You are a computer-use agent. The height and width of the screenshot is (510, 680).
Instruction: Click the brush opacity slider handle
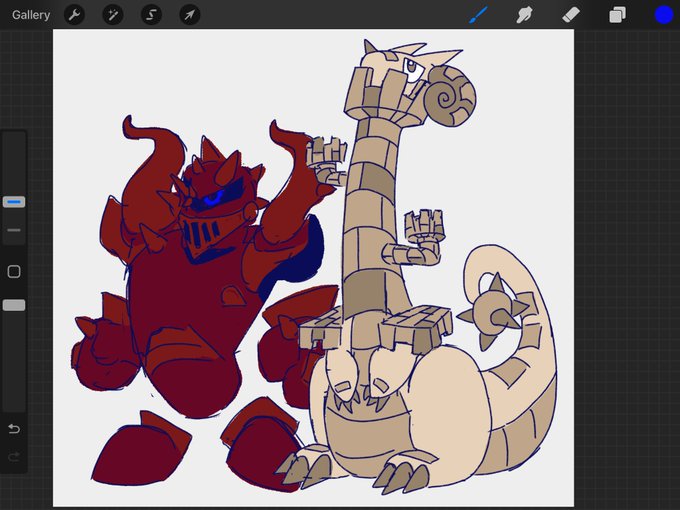(x=14, y=305)
